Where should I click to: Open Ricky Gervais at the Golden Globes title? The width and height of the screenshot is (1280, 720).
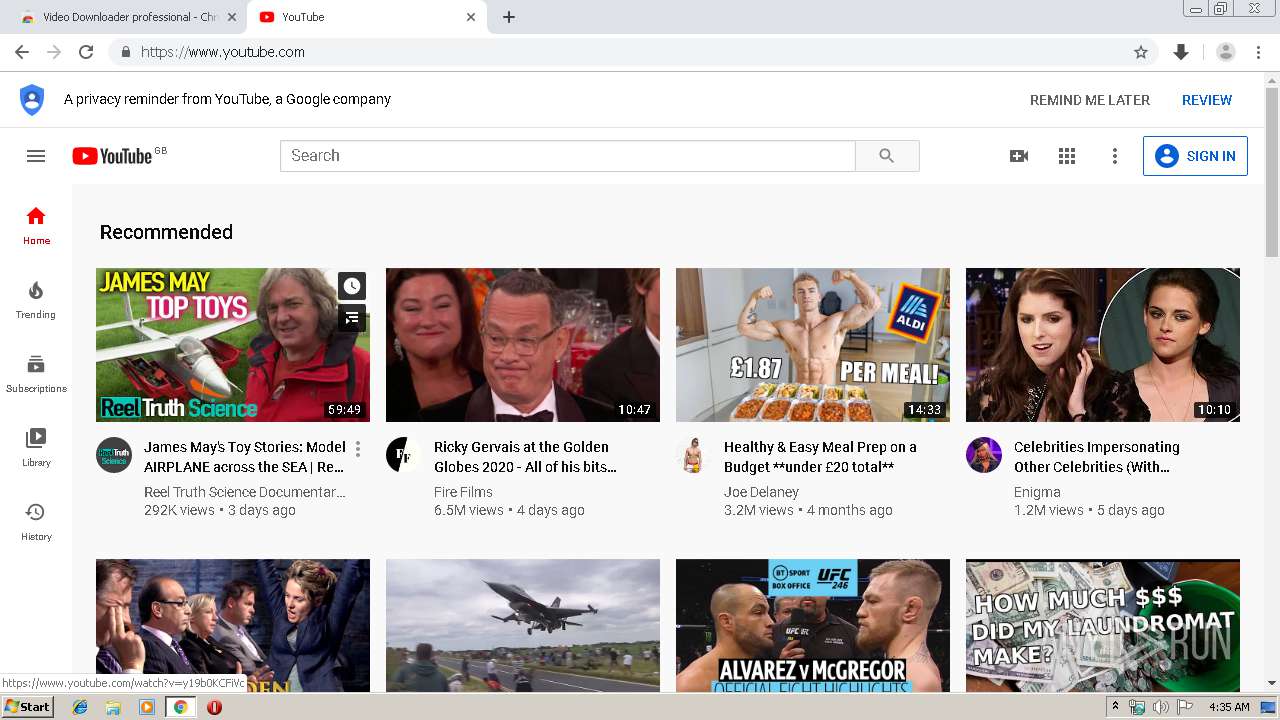(x=525, y=457)
